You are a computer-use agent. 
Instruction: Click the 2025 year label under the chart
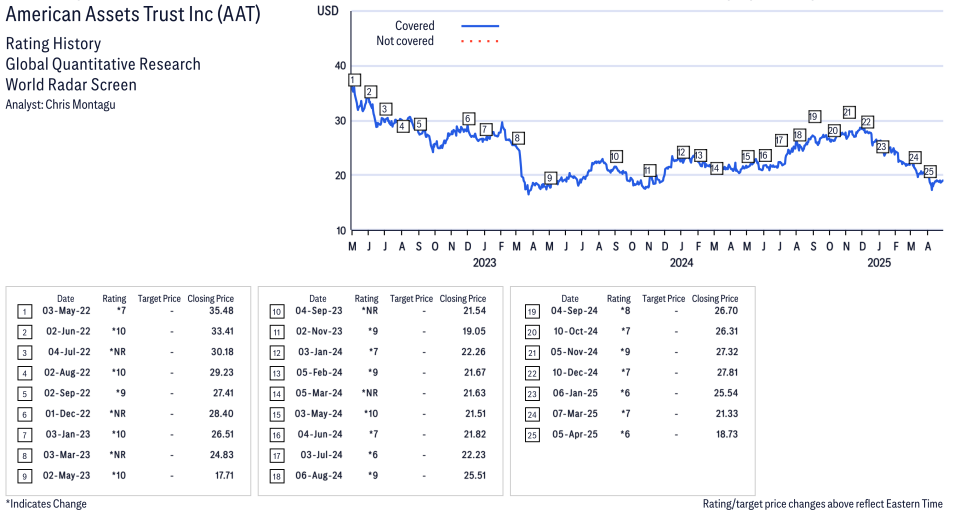[x=879, y=262]
